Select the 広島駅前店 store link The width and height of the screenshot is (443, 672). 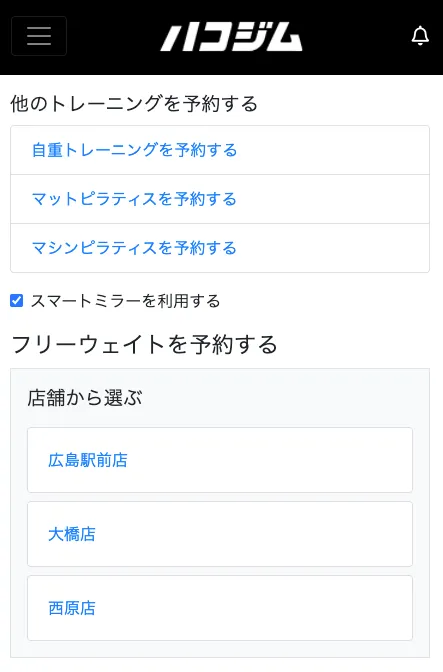coord(88,460)
